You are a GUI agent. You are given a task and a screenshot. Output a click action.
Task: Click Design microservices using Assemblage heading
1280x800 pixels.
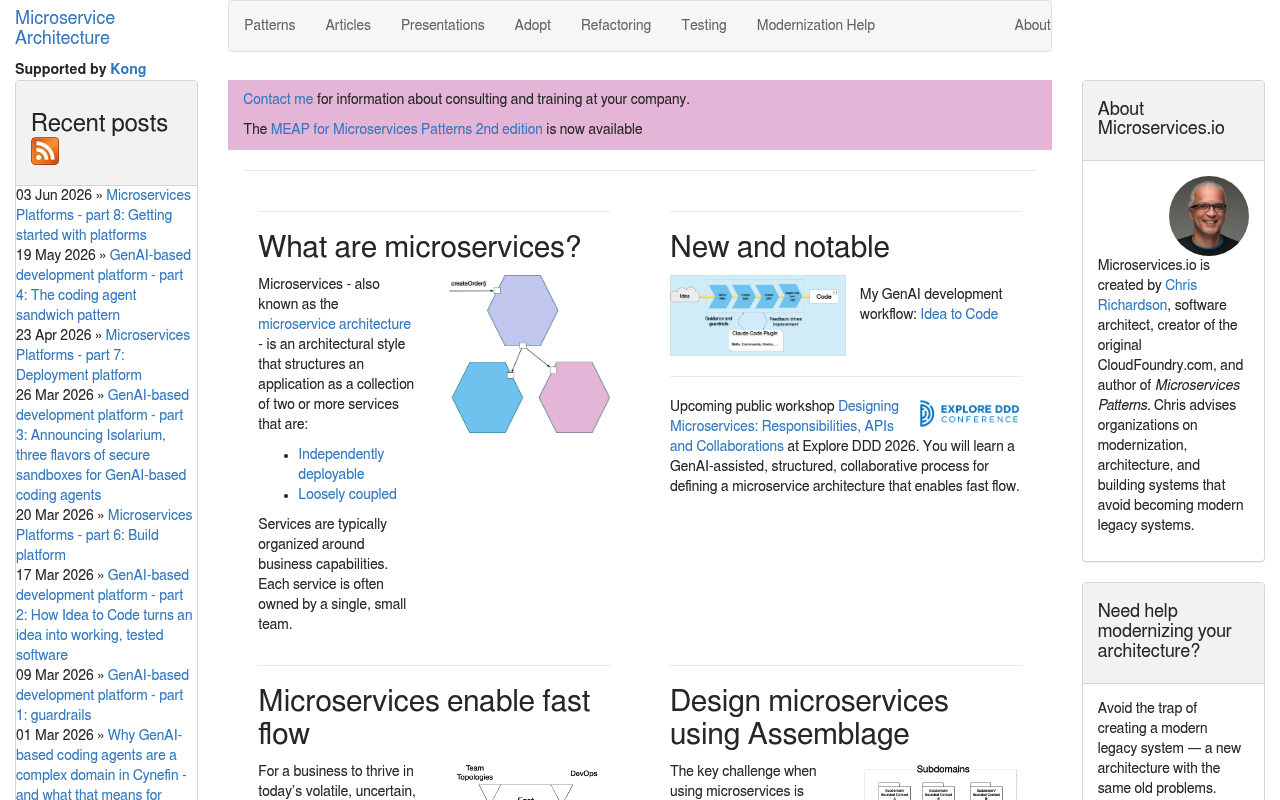[x=809, y=717]
